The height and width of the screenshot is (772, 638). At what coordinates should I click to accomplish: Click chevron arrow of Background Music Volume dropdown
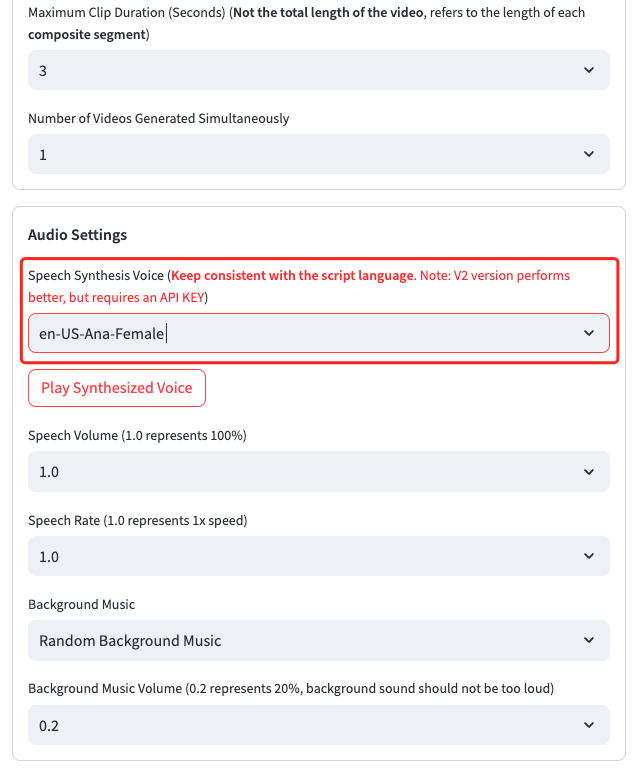click(588, 725)
